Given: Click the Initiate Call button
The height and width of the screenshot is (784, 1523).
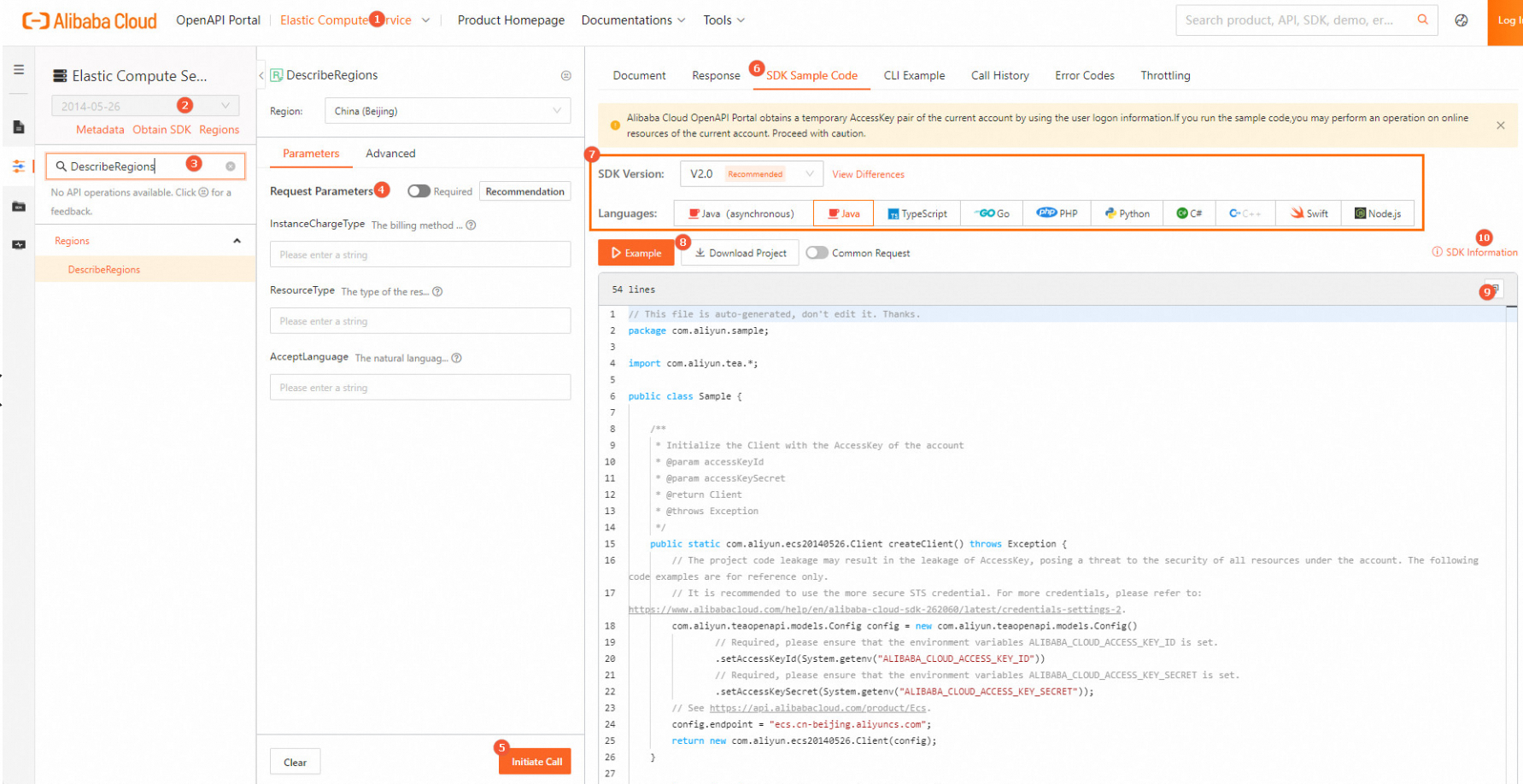Looking at the screenshot, I should point(536,762).
